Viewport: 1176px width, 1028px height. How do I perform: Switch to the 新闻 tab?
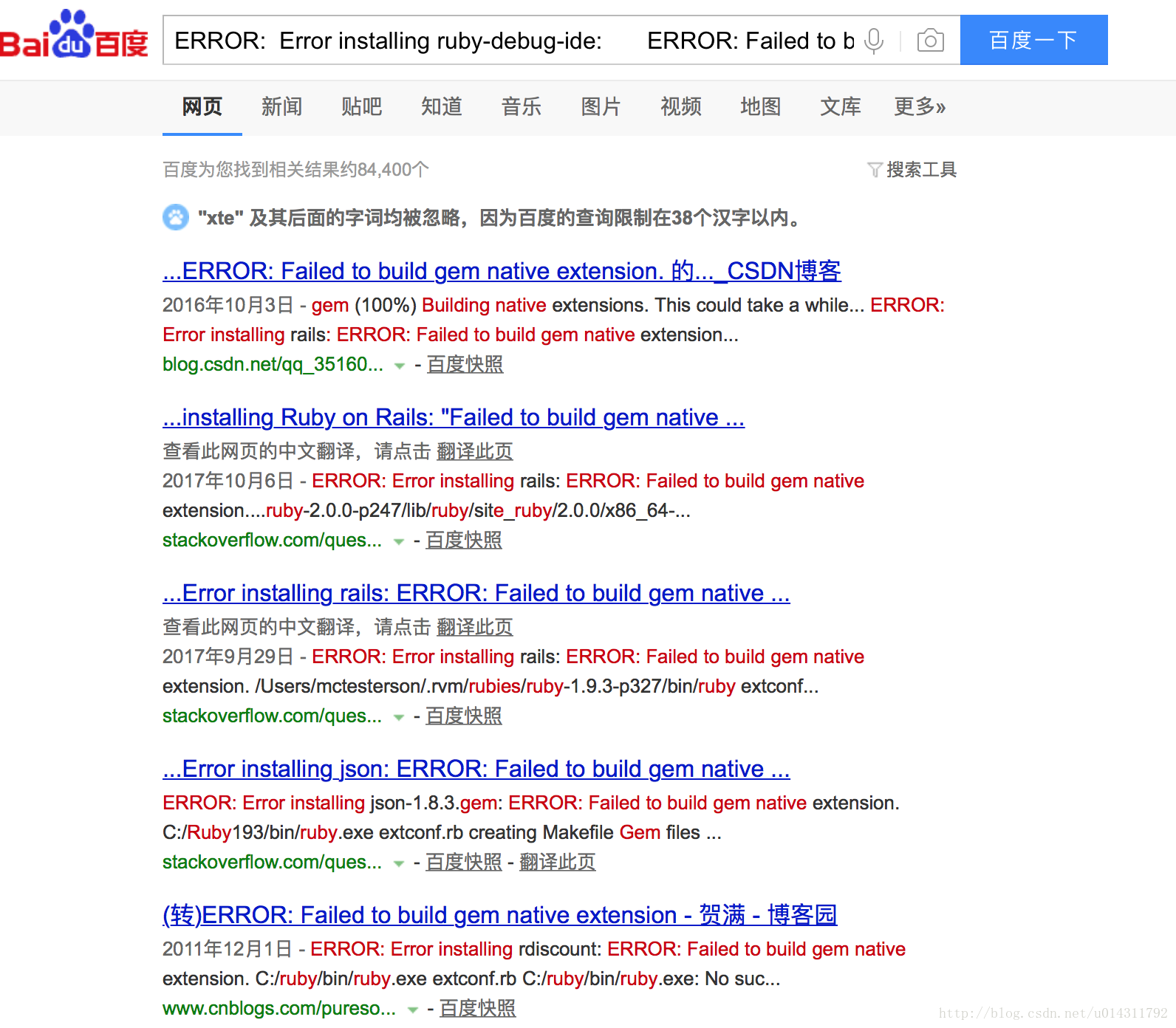pyautogui.click(x=281, y=106)
